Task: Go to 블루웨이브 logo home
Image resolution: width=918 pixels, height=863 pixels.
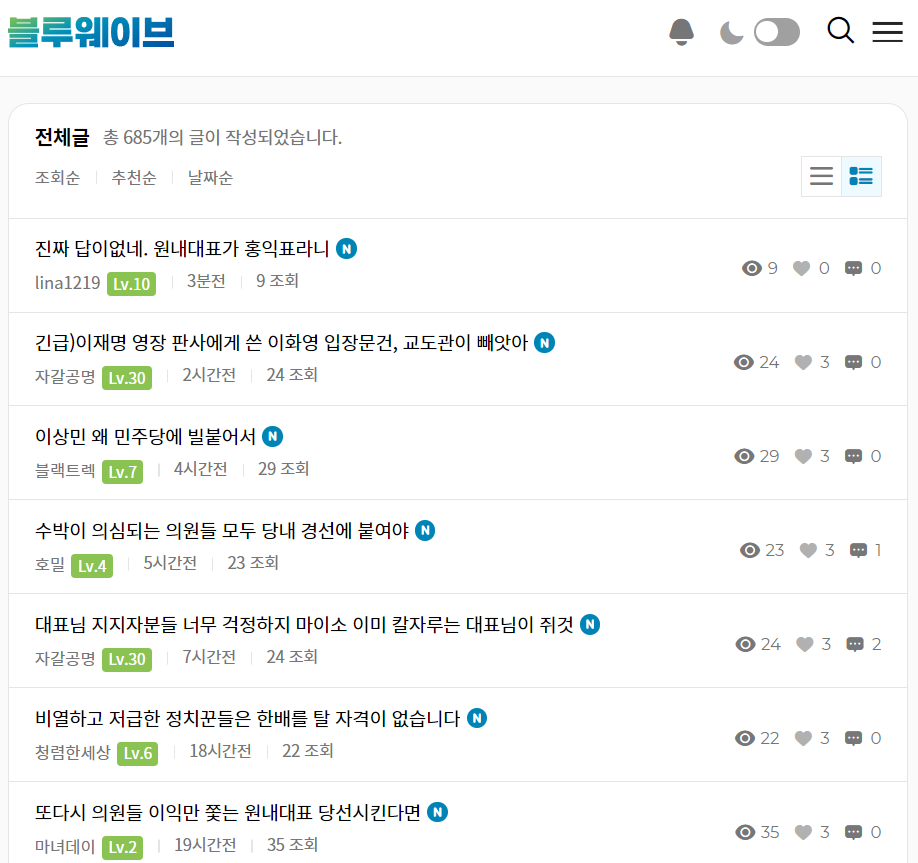Action: click(91, 32)
